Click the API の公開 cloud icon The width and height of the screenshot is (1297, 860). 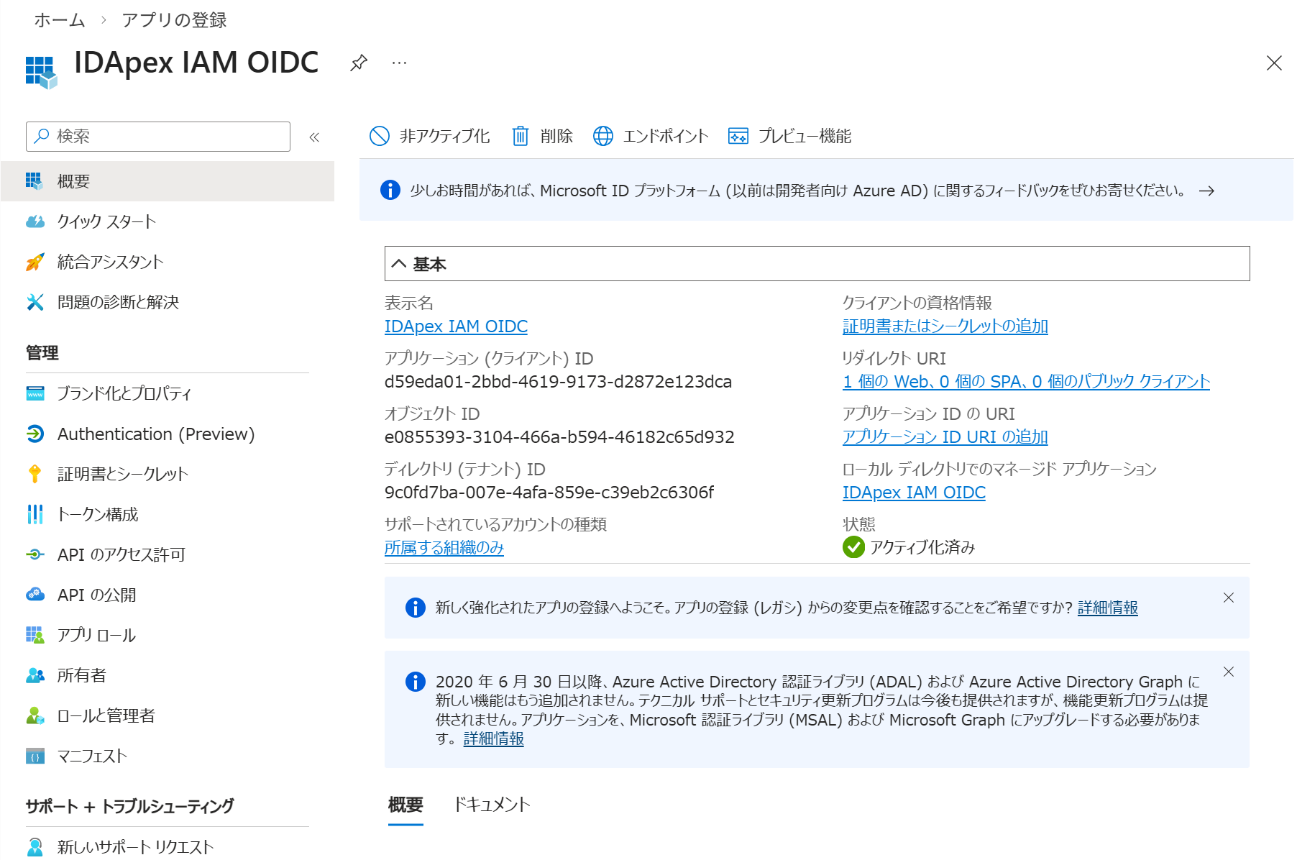click(35, 595)
